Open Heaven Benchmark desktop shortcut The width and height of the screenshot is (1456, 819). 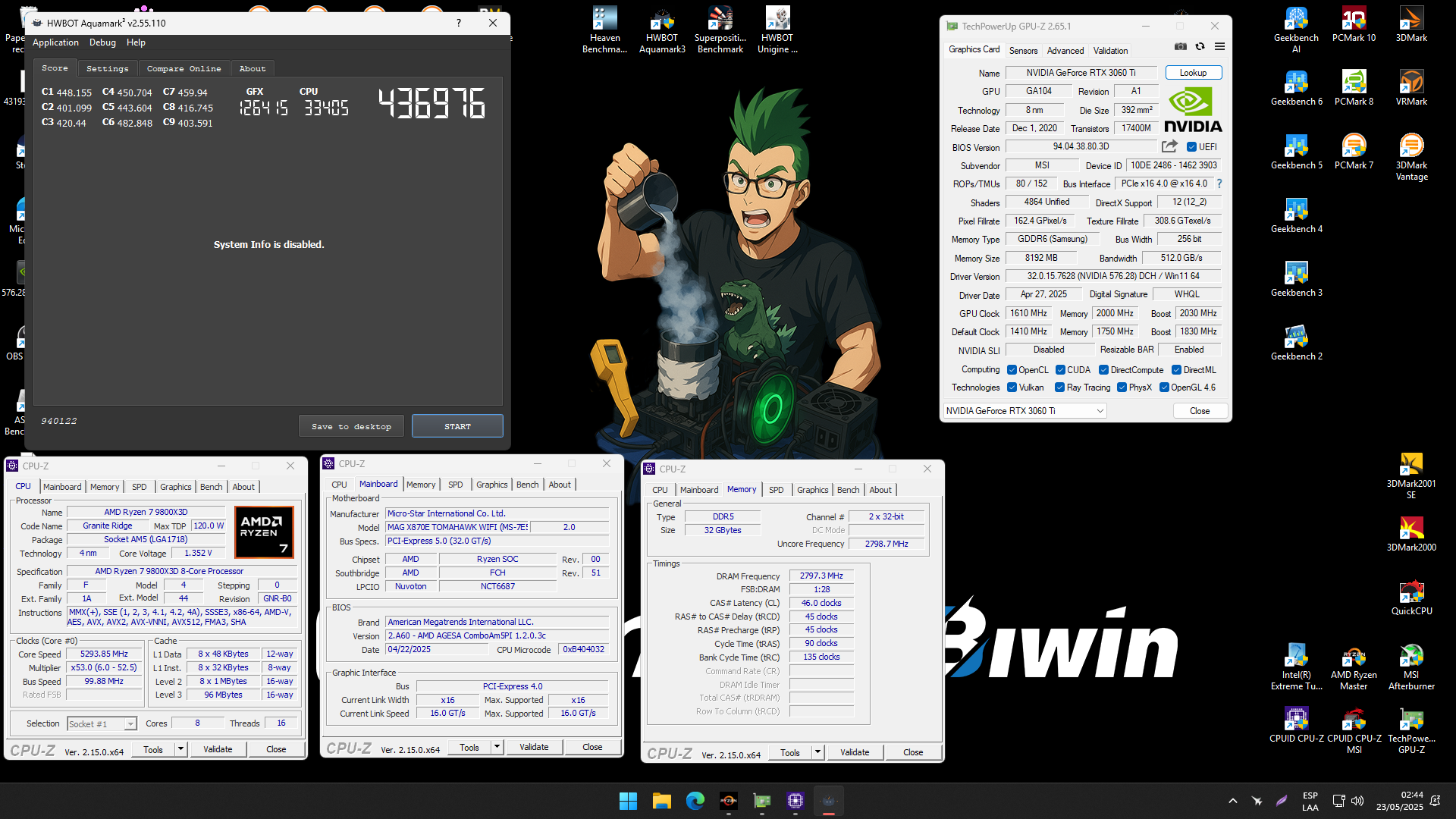tap(604, 30)
